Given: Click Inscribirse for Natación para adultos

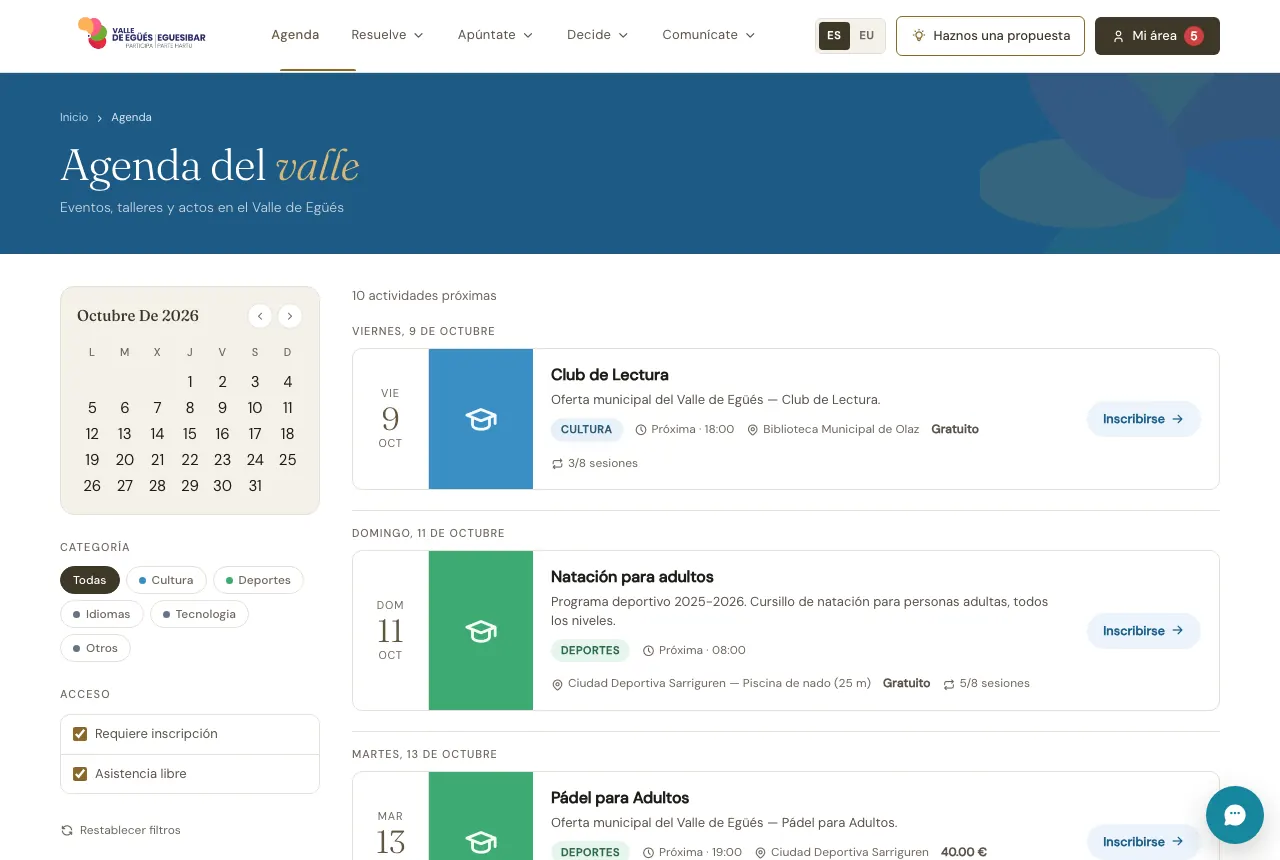Looking at the screenshot, I should tap(1143, 631).
